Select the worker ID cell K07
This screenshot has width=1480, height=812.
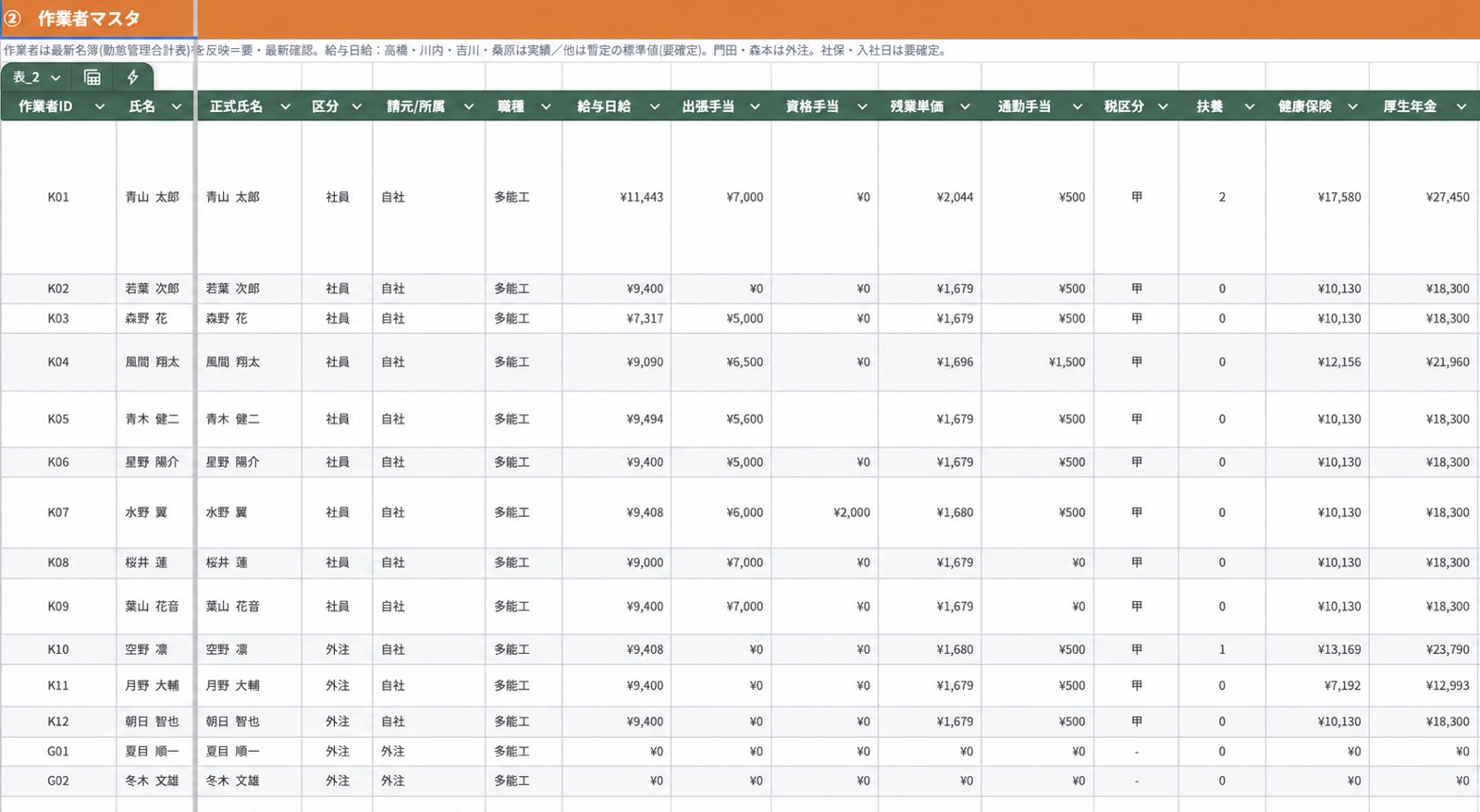(58, 512)
